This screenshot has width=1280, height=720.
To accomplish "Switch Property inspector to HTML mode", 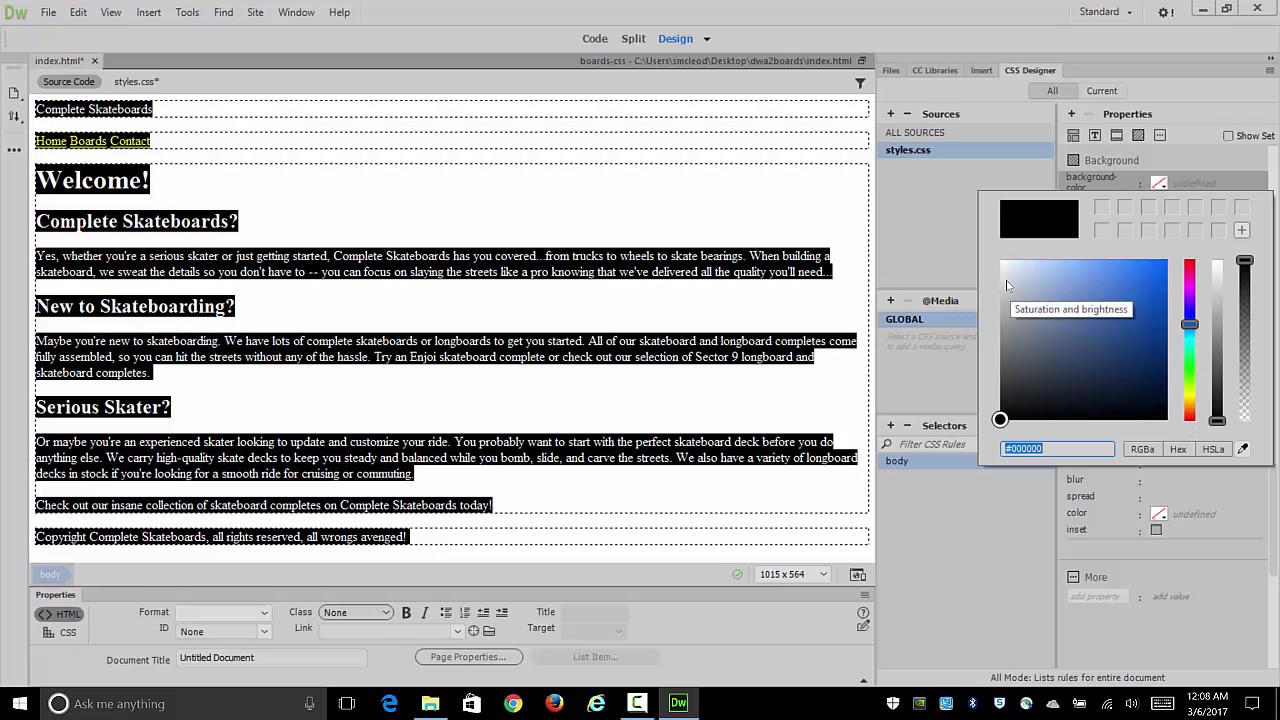I will click(60, 614).
